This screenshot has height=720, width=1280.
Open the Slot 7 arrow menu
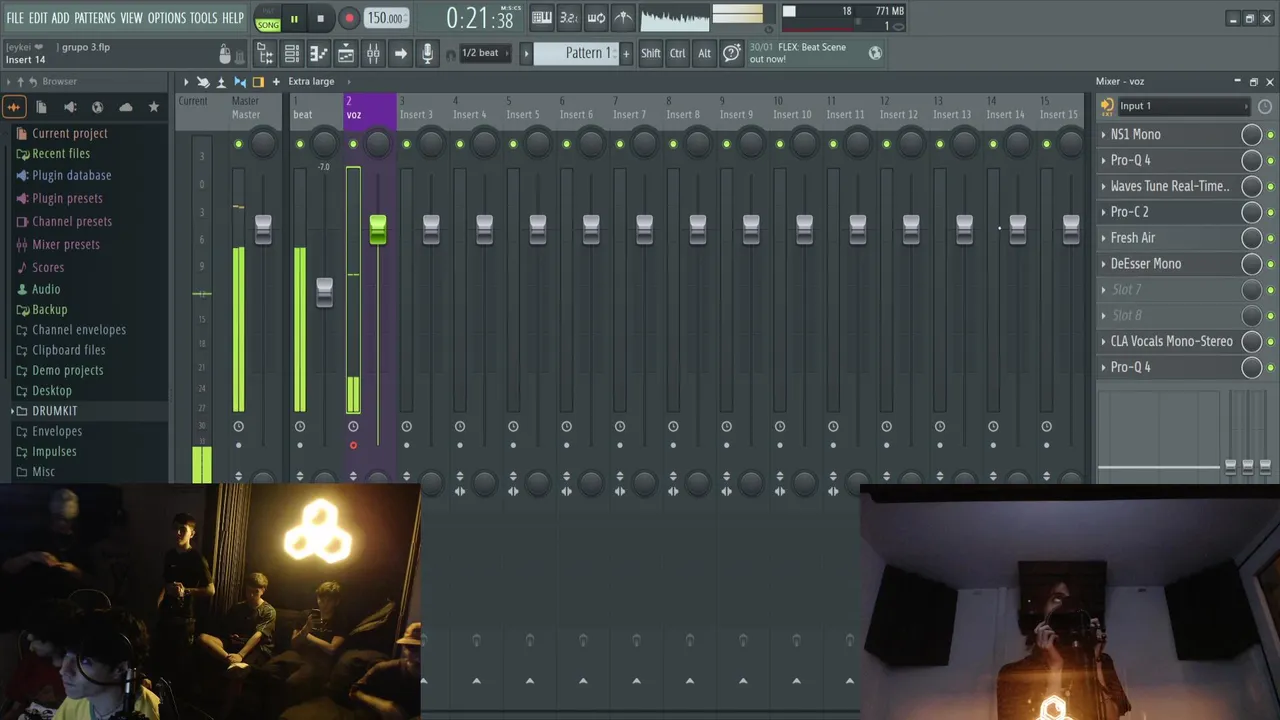1103,289
